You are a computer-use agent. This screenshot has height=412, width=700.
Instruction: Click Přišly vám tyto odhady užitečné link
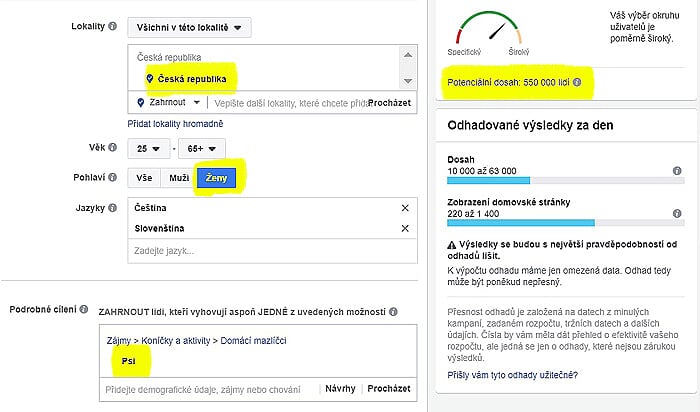click(x=512, y=375)
